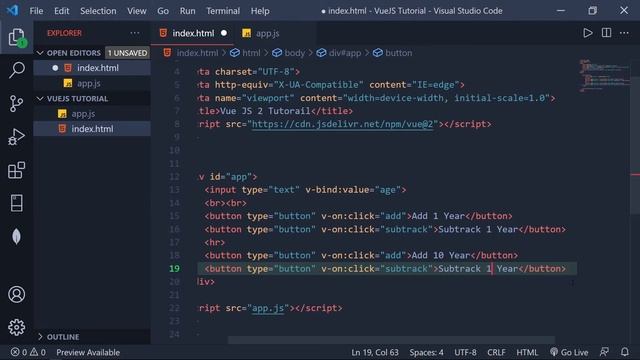
Task: Click the Add 10 Year button code line
Action: 361,256
